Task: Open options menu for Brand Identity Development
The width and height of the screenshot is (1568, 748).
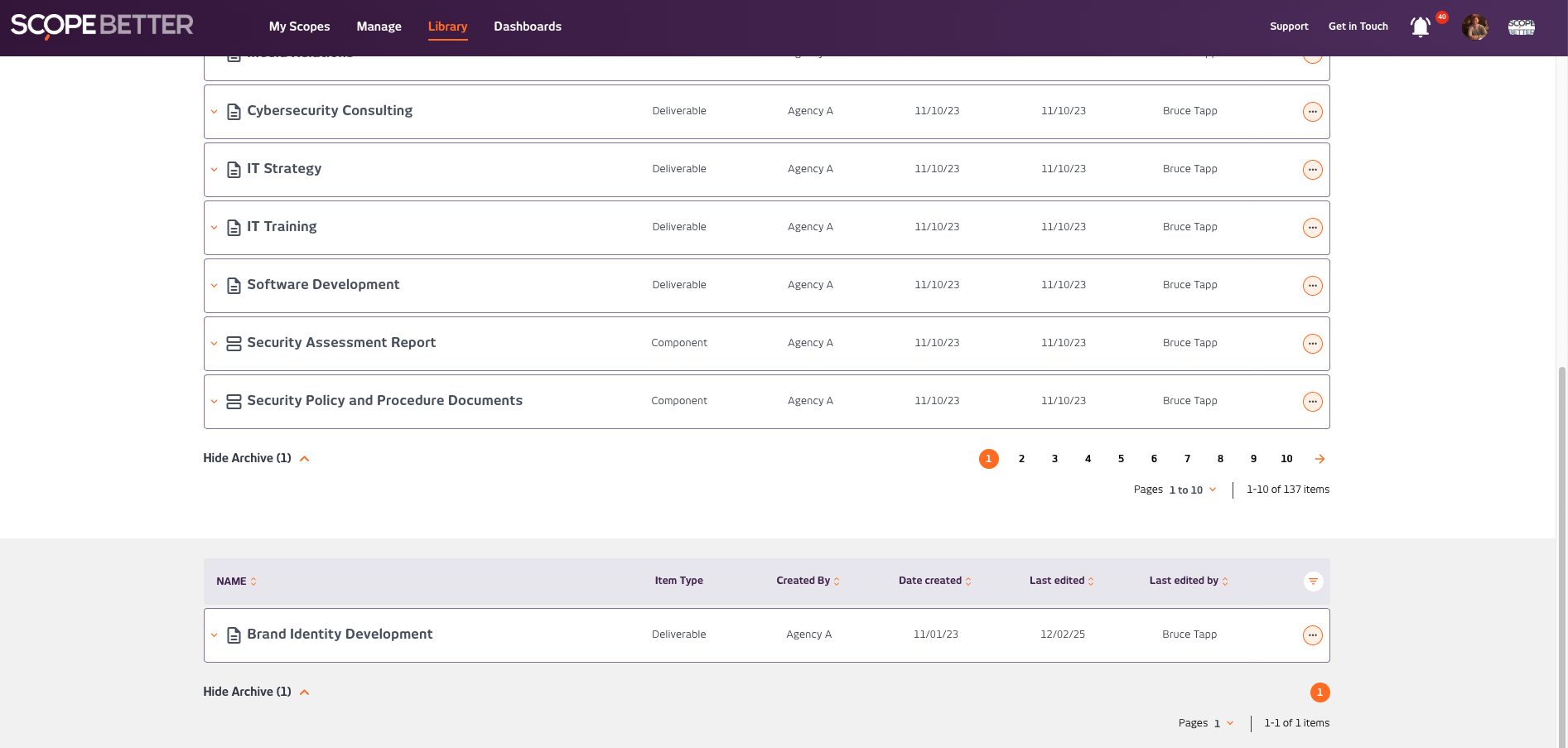Action: 1312,635
